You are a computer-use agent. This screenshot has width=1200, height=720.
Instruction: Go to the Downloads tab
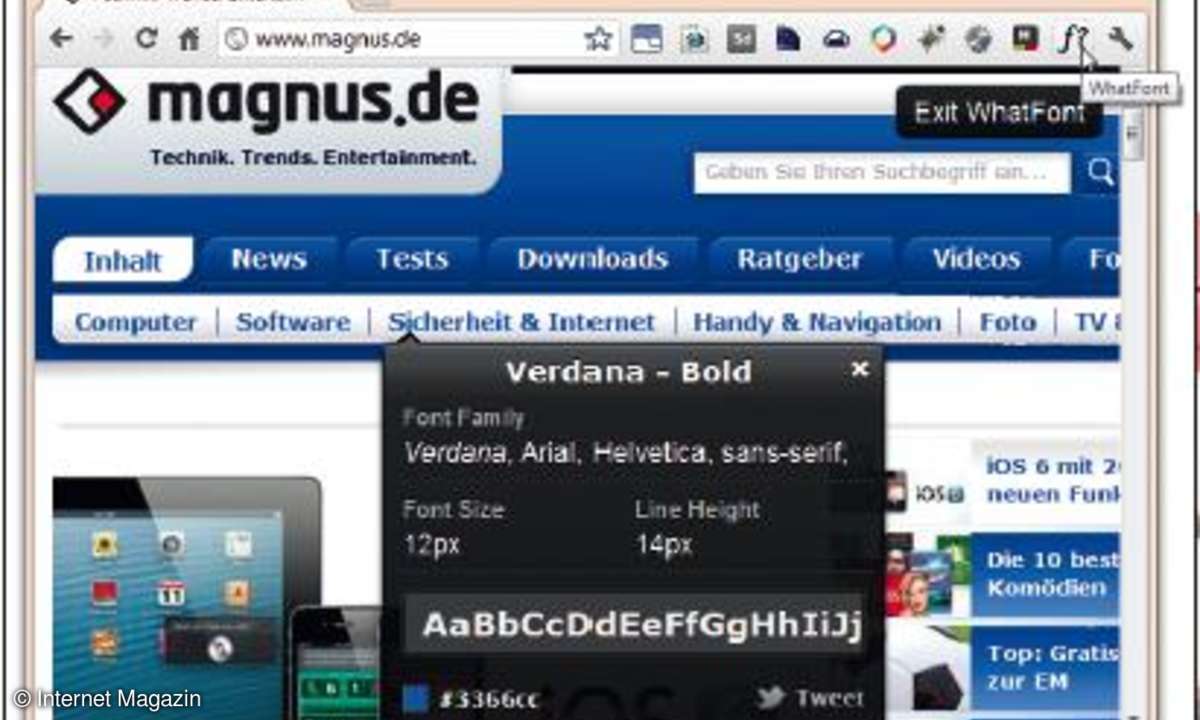click(x=592, y=259)
